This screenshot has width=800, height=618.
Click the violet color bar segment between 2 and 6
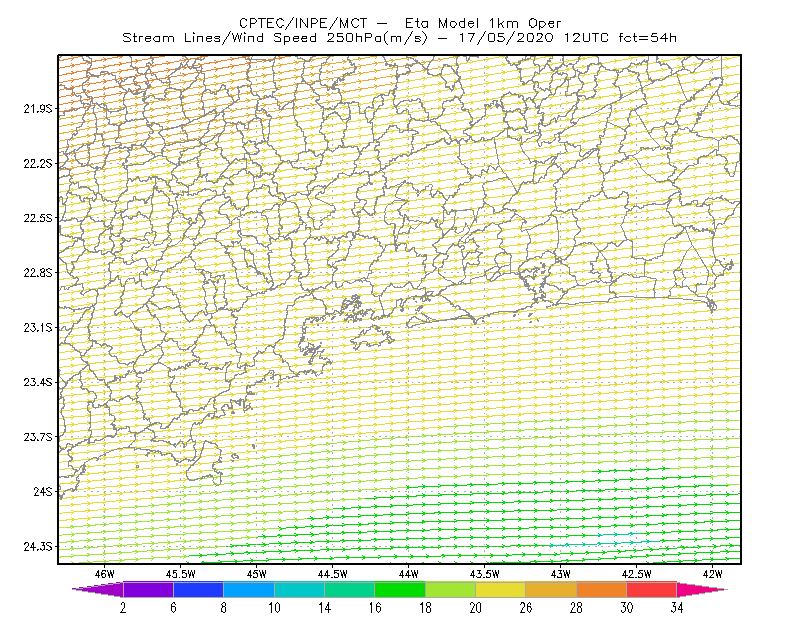coord(148,589)
